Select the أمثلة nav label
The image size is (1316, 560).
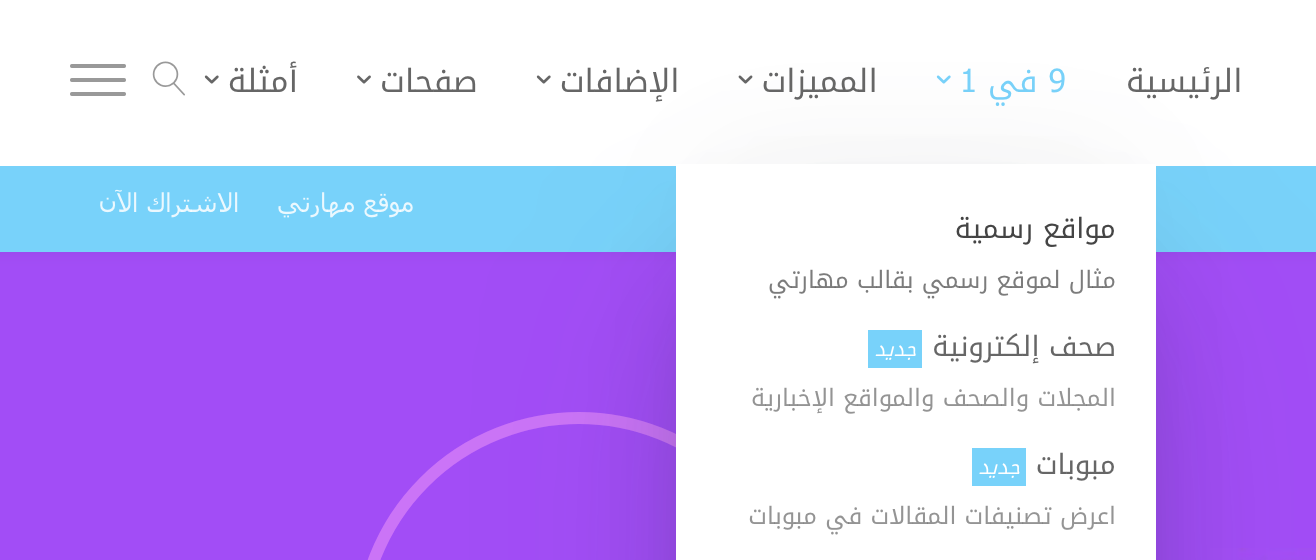click(263, 80)
